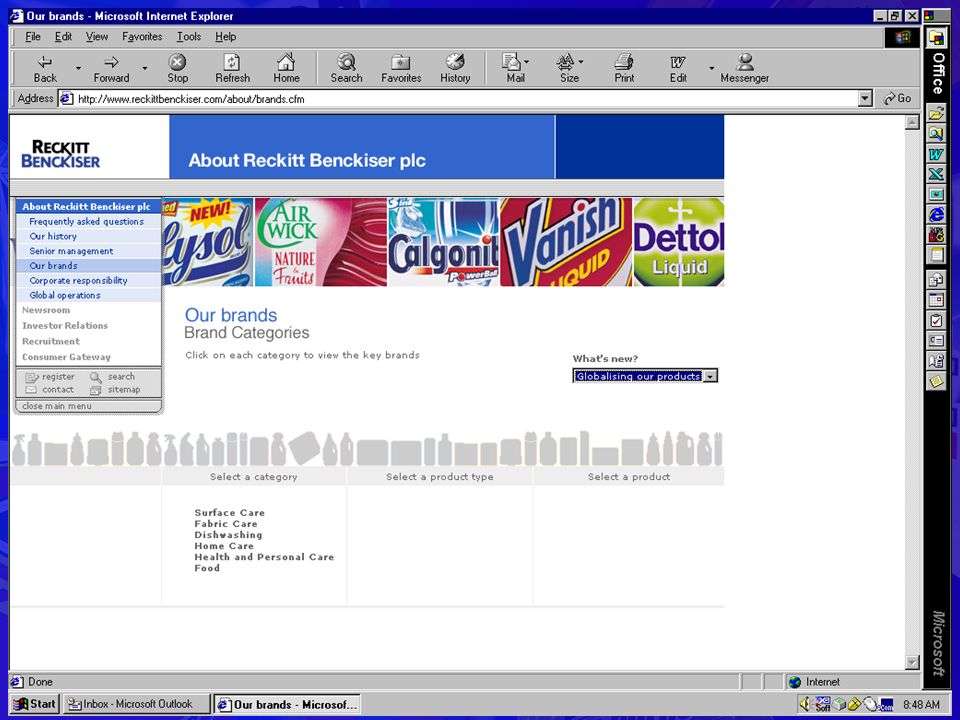The height and width of the screenshot is (720, 960).
Task: Click the vertical scrollbar down arrow
Action: 912,662
